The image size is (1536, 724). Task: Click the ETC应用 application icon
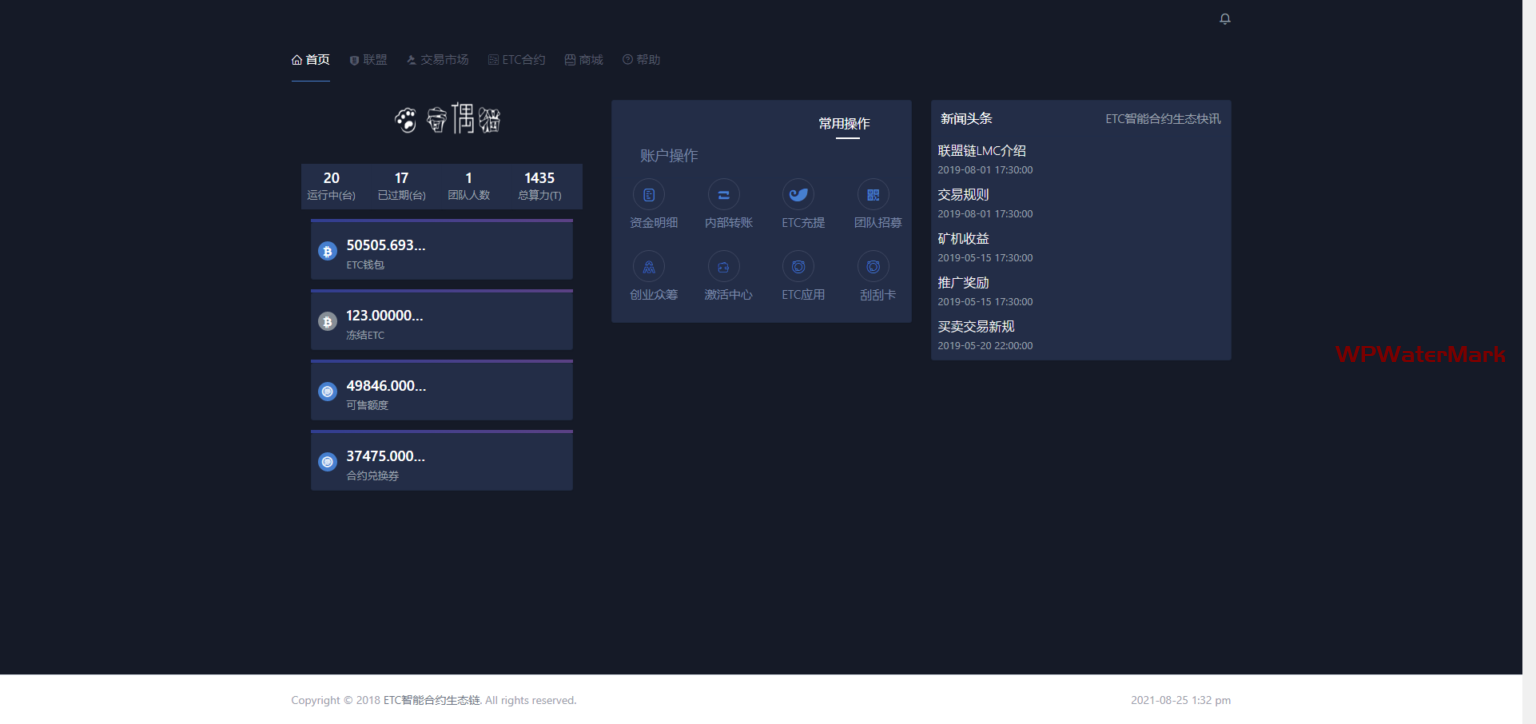(798, 267)
